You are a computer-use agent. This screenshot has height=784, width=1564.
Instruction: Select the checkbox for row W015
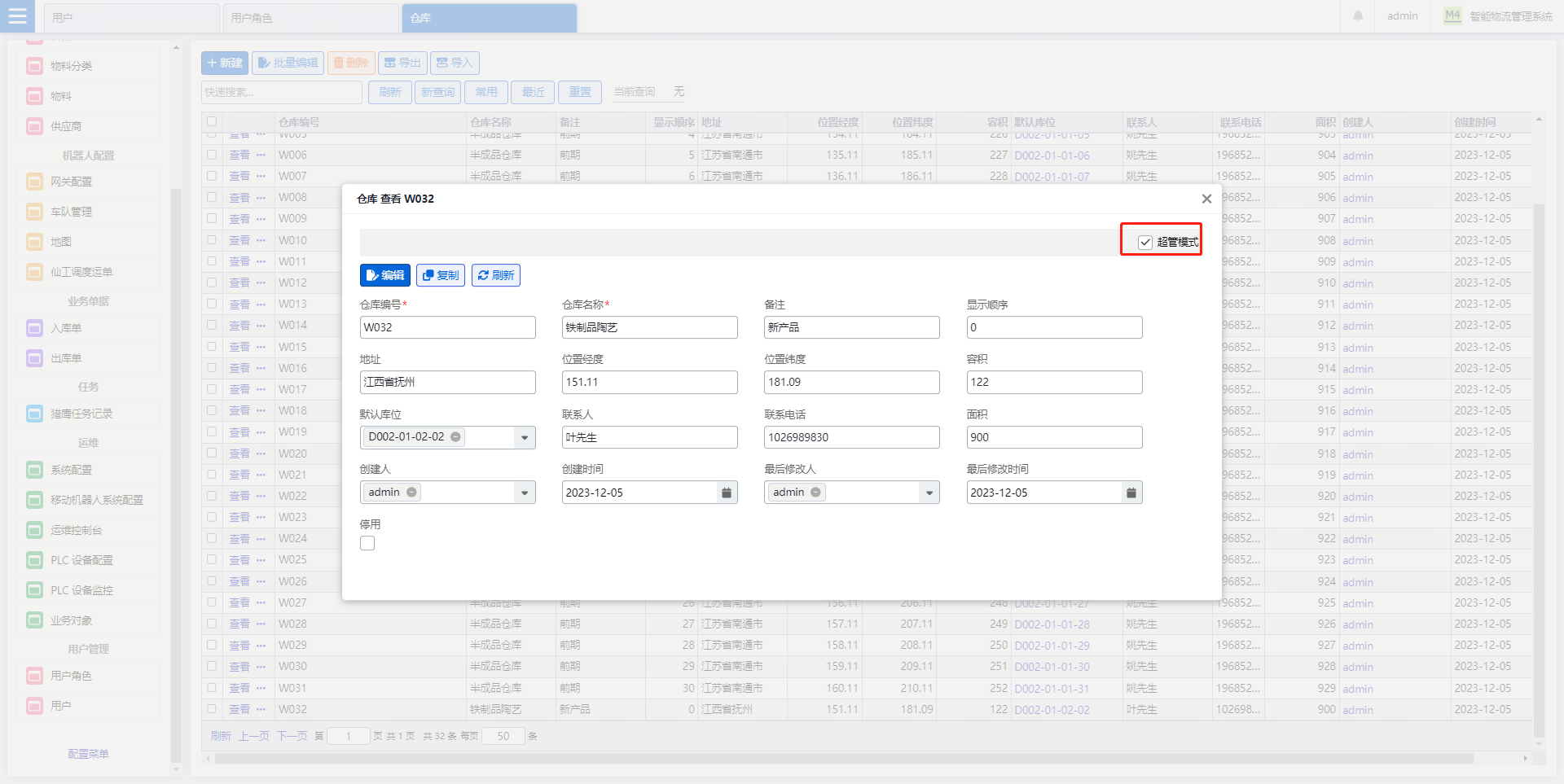(x=212, y=347)
